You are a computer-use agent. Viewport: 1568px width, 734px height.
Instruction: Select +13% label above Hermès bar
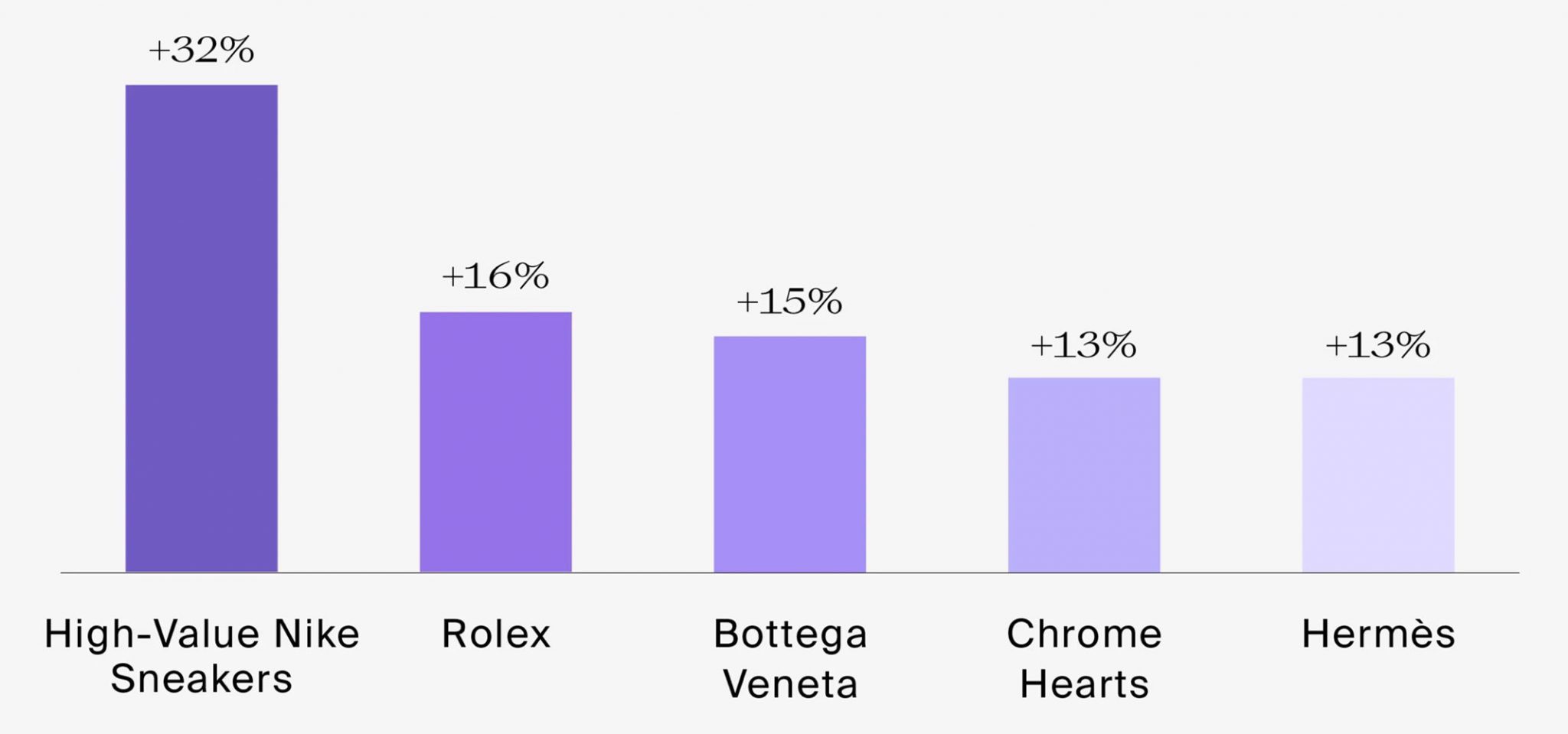click(1377, 345)
